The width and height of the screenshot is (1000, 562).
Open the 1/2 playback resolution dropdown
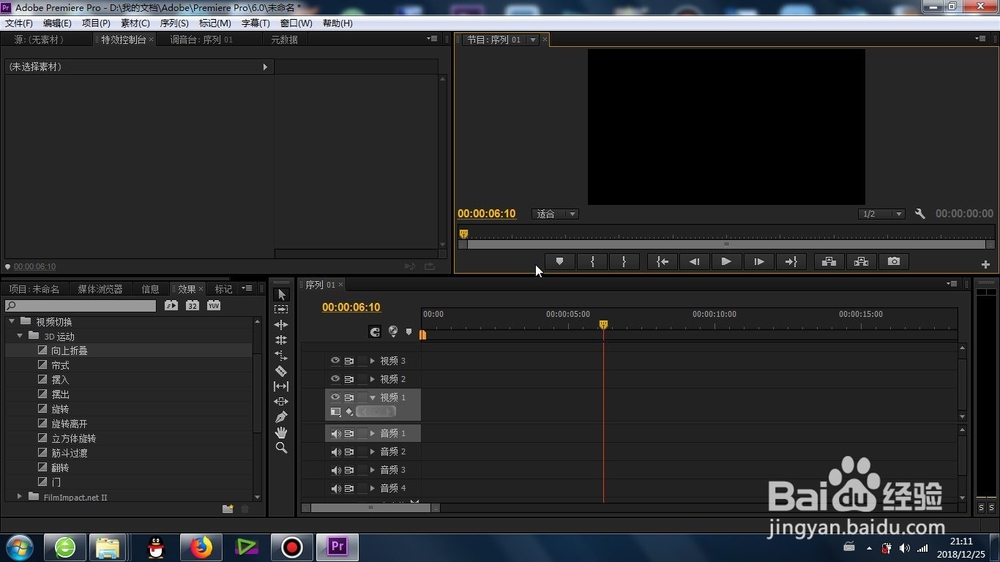coord(881,214)
